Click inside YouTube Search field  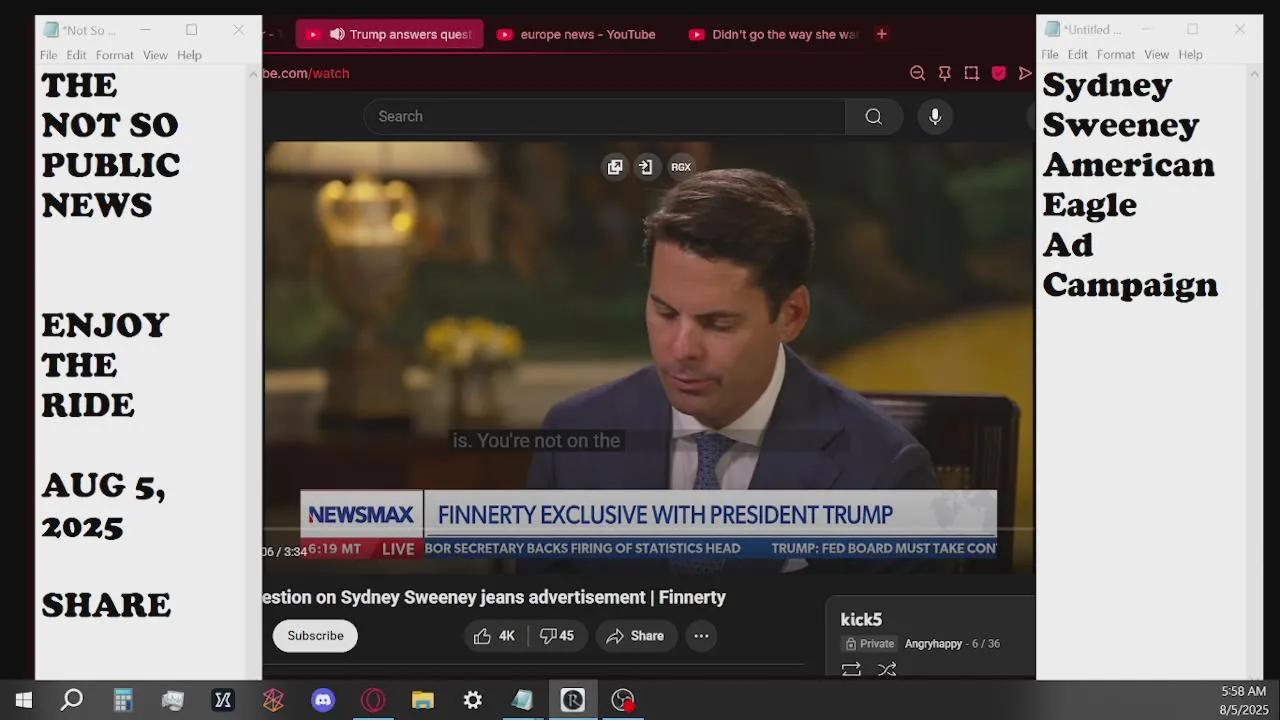pyautogui.click(x=604, y=116)
